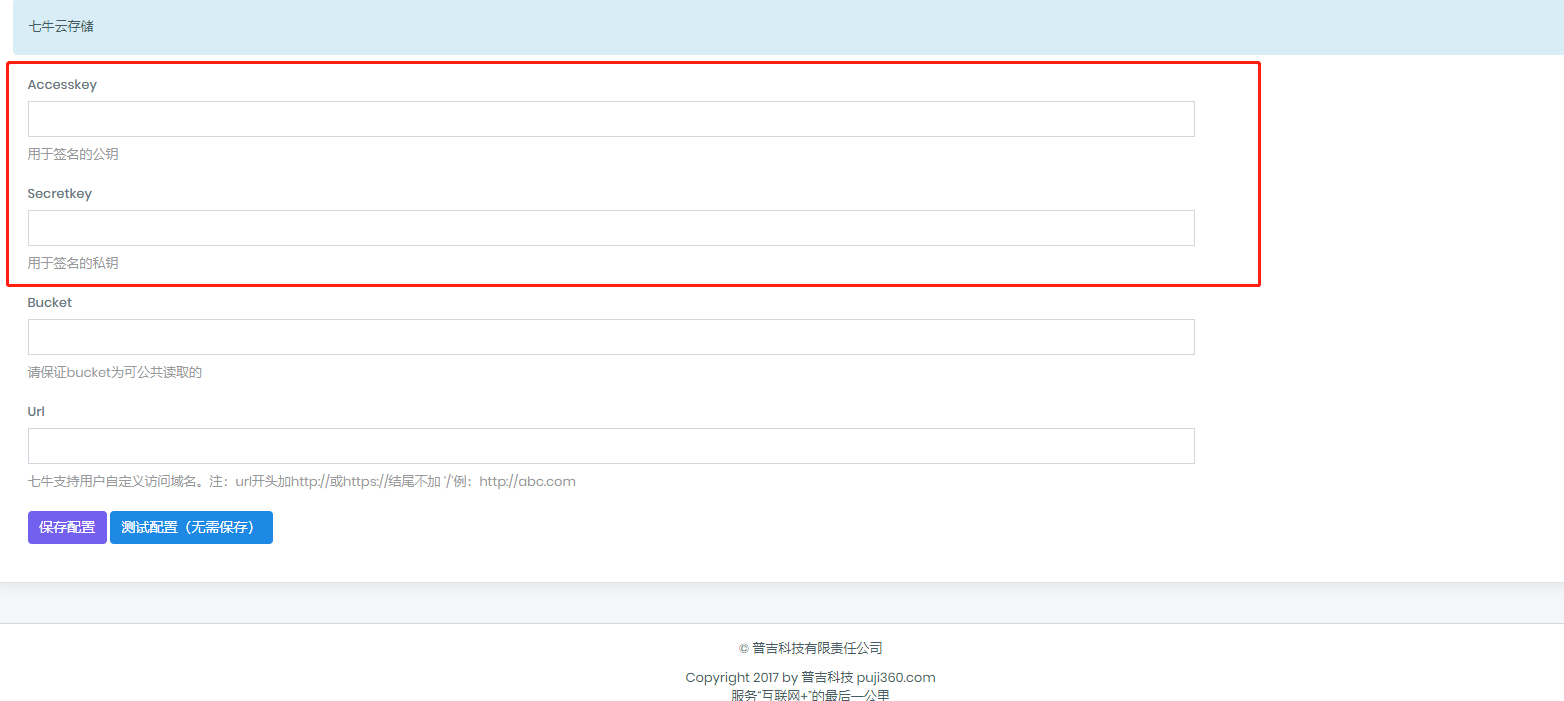Click the 七牛云存储 header text
Screen dimensions: 1564x701
pos(61,27)
